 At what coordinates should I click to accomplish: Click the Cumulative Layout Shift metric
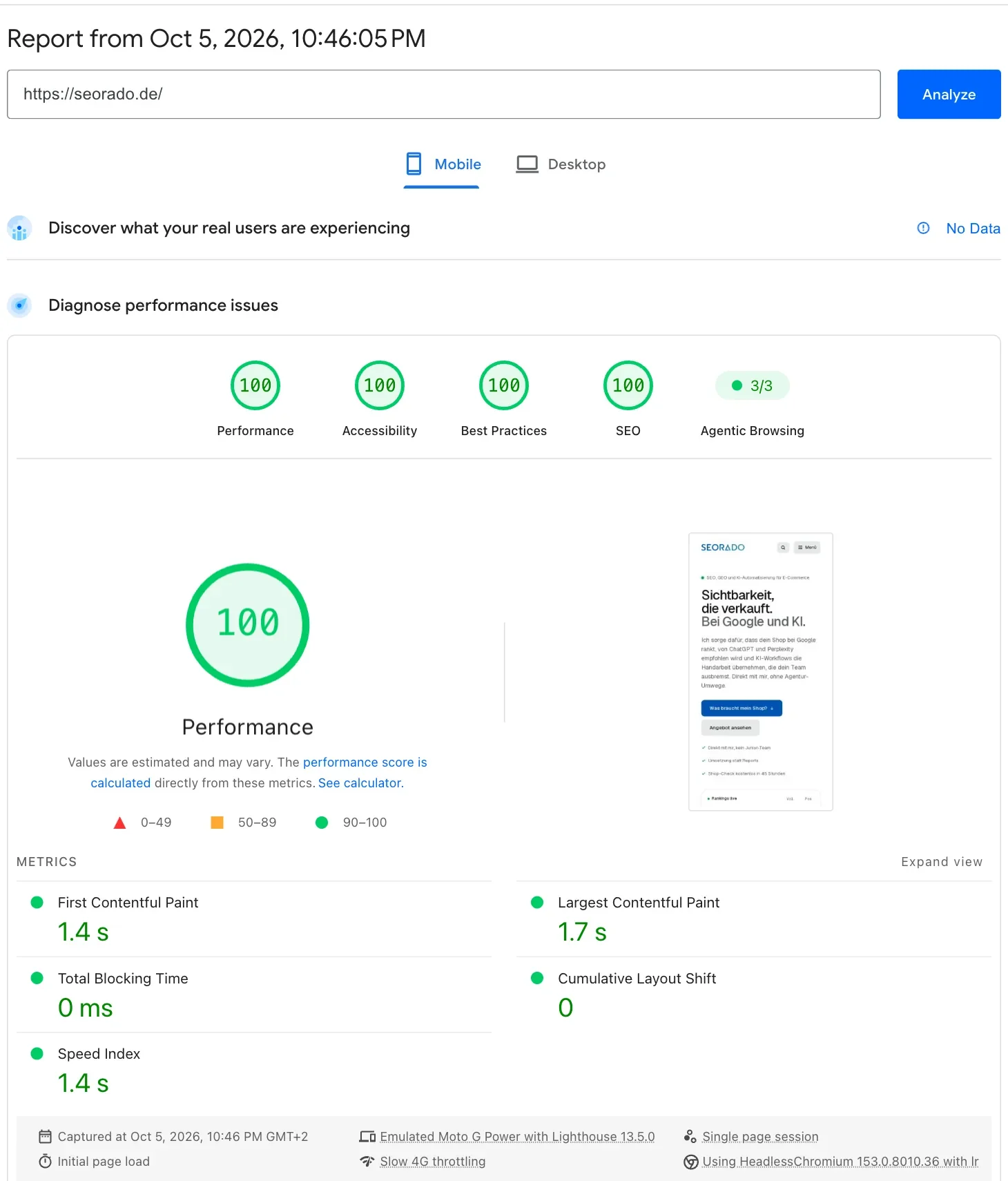(754, 995)
